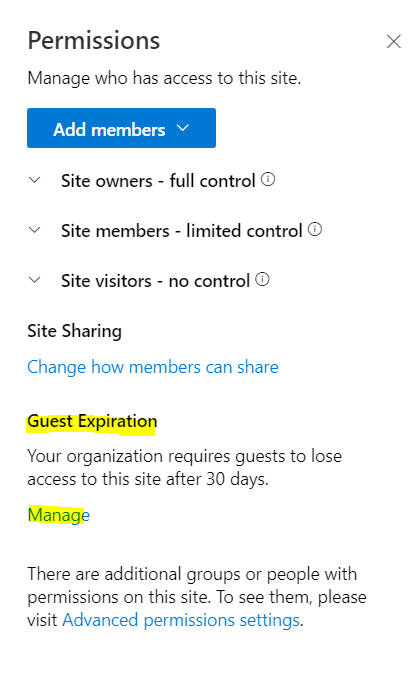
Task: Open the Manage guest expiration link
Action: (59, 515)
